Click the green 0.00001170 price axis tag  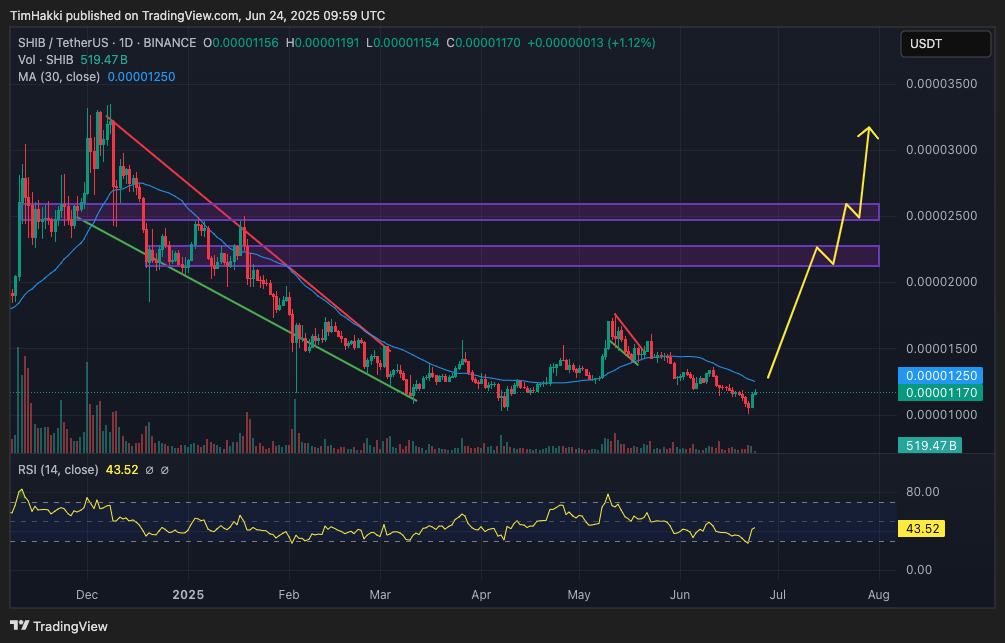(x=940, y=392)
